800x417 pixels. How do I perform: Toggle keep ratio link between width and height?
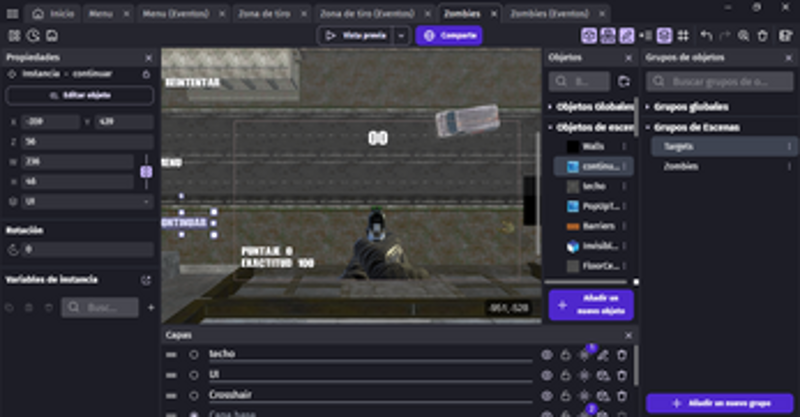click(x=146, y=171)
